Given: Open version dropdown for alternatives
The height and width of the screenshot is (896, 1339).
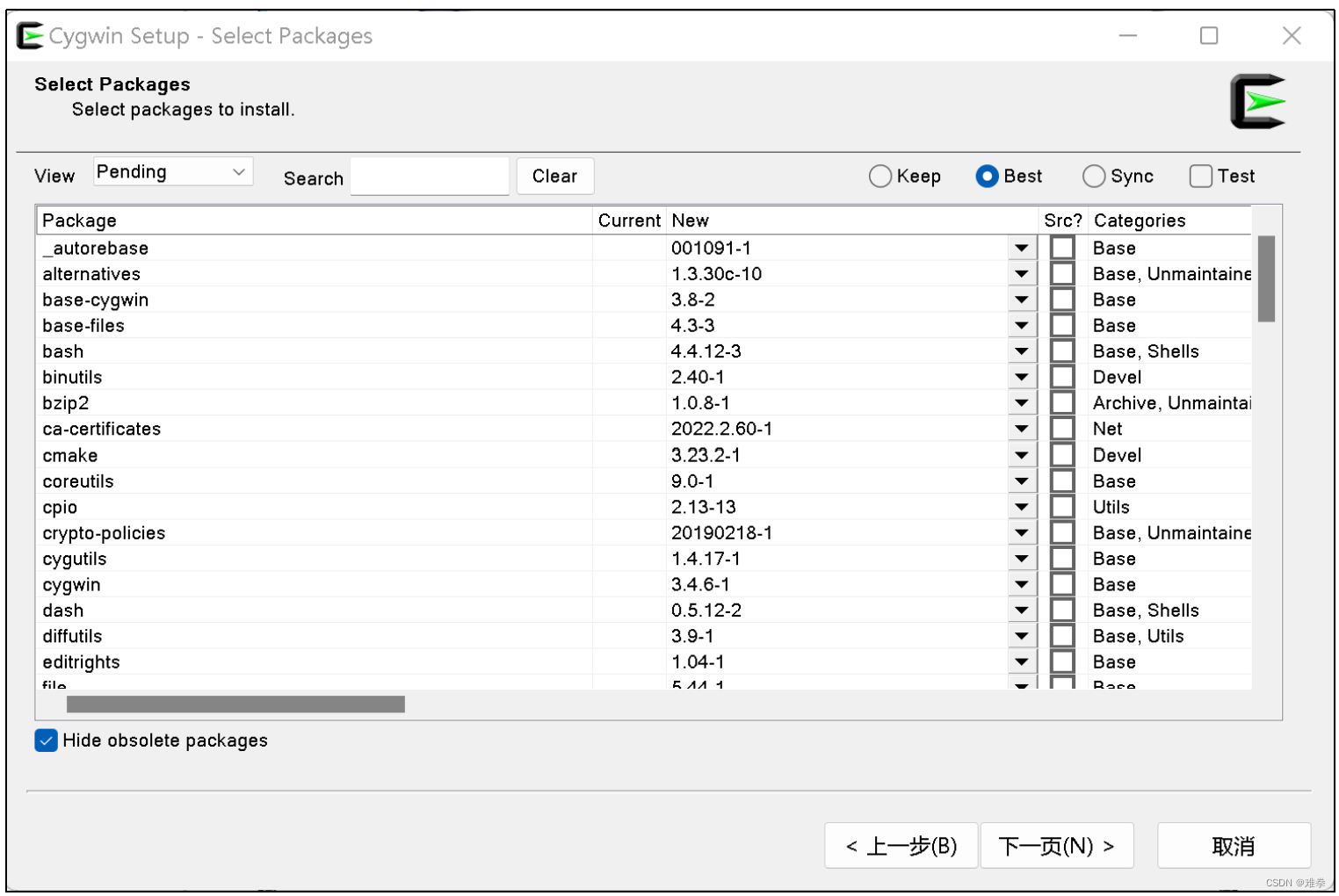Looking at the screenshot, I should tap(1021, 274).
